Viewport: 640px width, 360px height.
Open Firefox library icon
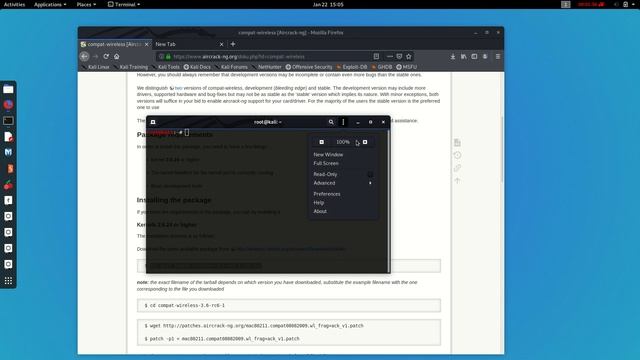pos(464,57)
